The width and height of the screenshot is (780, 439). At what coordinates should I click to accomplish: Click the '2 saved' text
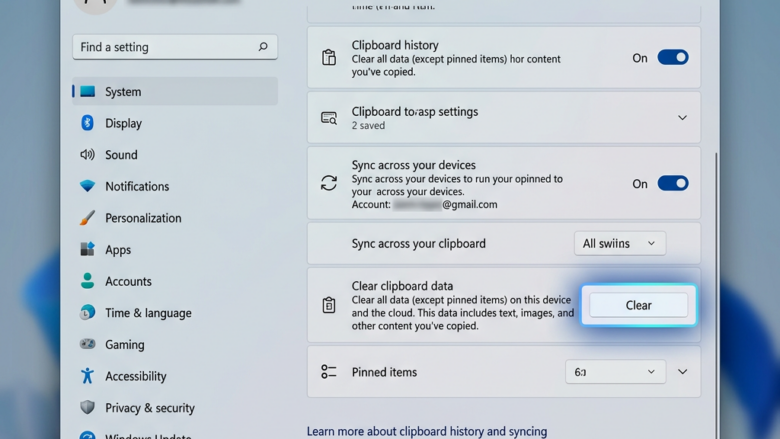pyautogui.click(x=368, y=126)
